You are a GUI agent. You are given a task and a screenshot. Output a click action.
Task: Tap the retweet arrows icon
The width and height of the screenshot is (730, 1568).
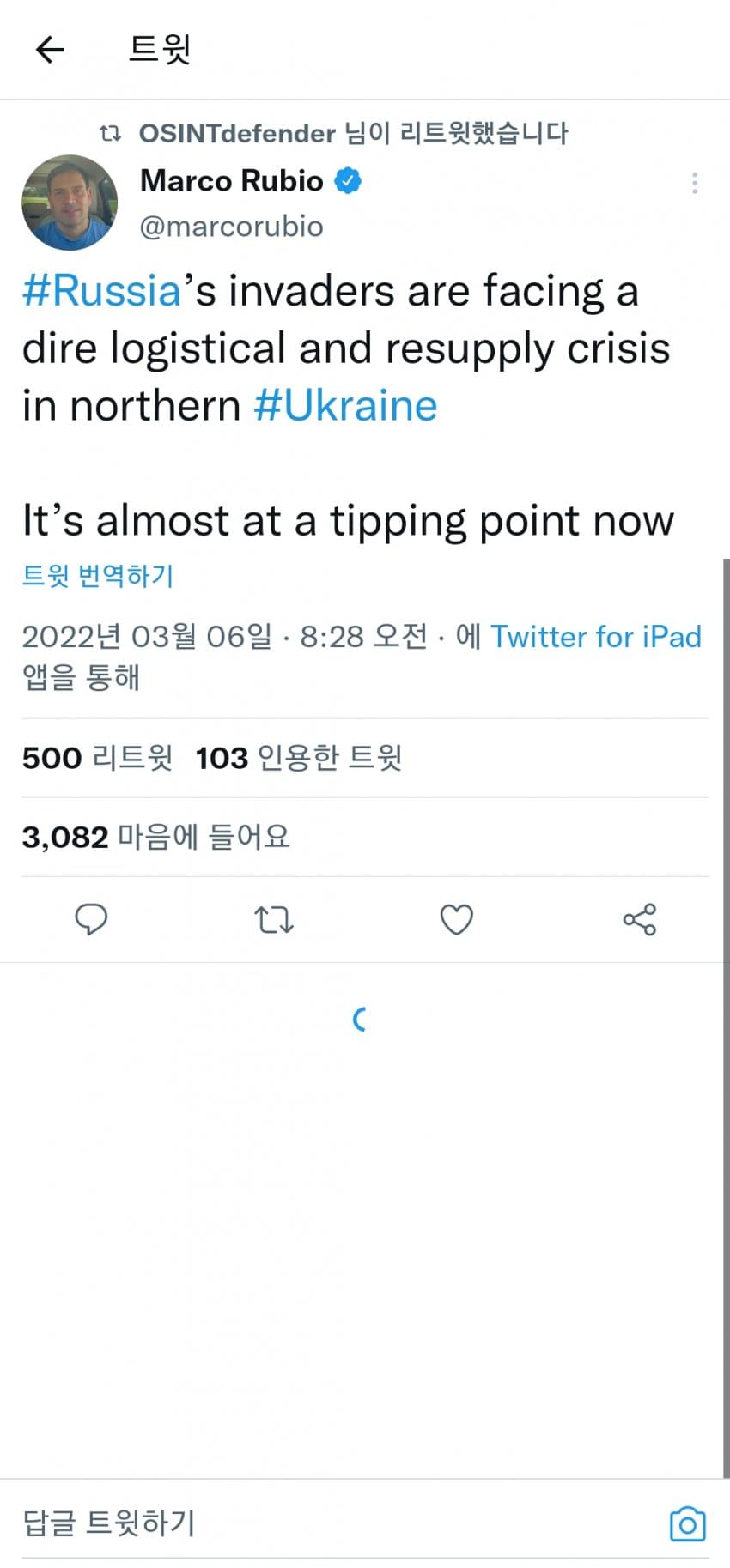(x=274, y=920)
